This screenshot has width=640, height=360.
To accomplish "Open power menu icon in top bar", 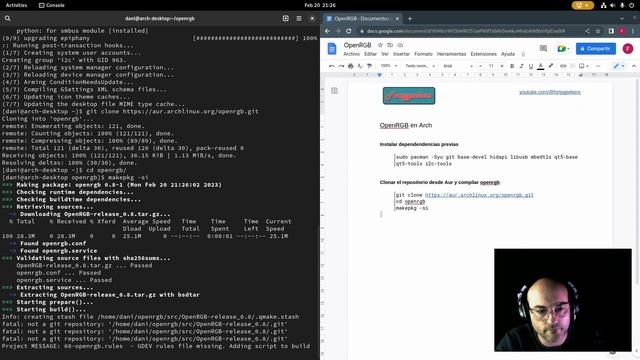I will click(x=632, y=5).
